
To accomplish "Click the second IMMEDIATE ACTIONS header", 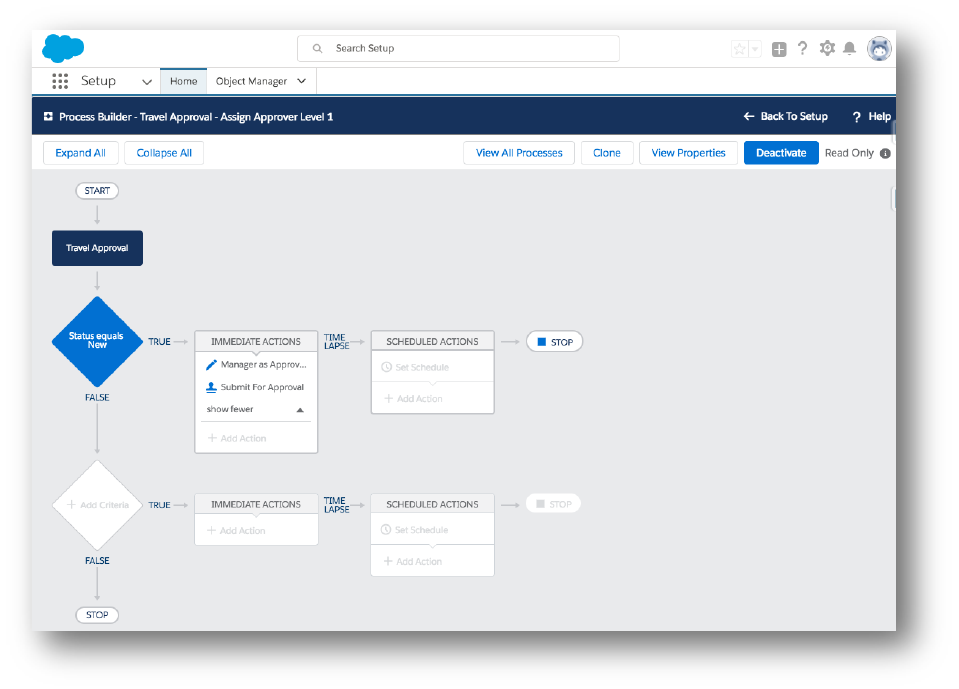I will pyautogui.click(x=256, y=504).
